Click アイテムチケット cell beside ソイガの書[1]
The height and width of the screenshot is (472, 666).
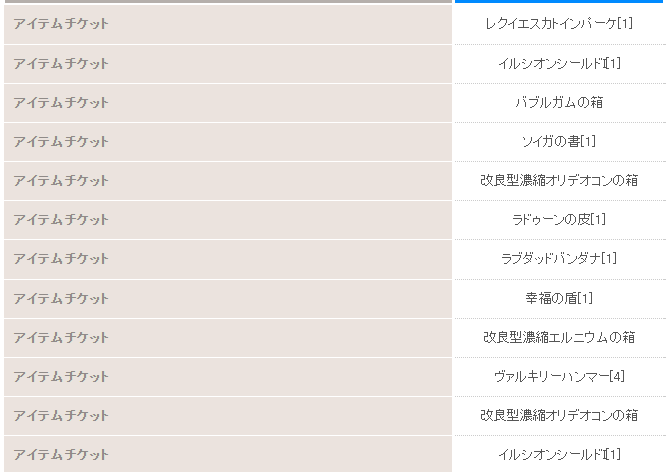point(228,142)
